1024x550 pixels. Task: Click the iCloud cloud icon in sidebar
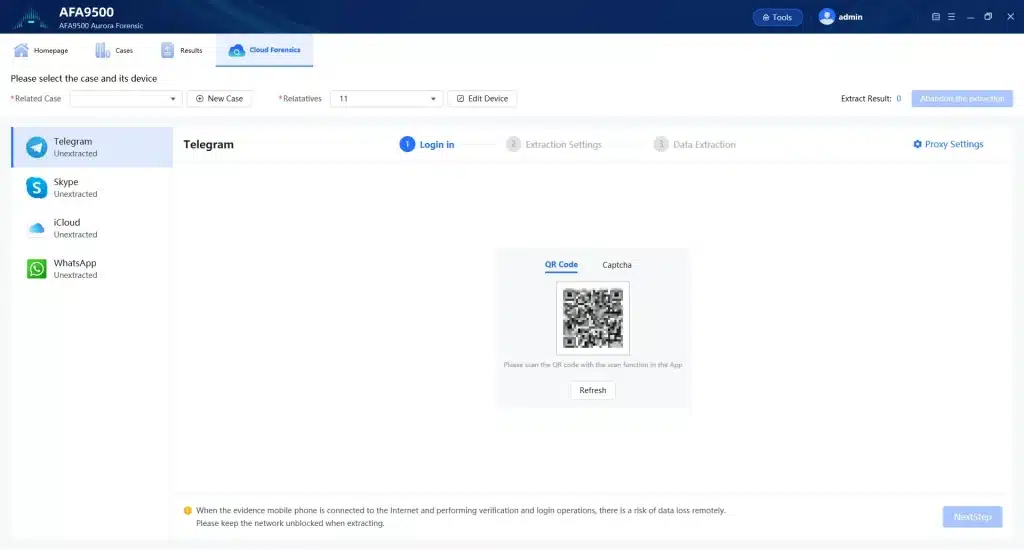click(37, 228)
